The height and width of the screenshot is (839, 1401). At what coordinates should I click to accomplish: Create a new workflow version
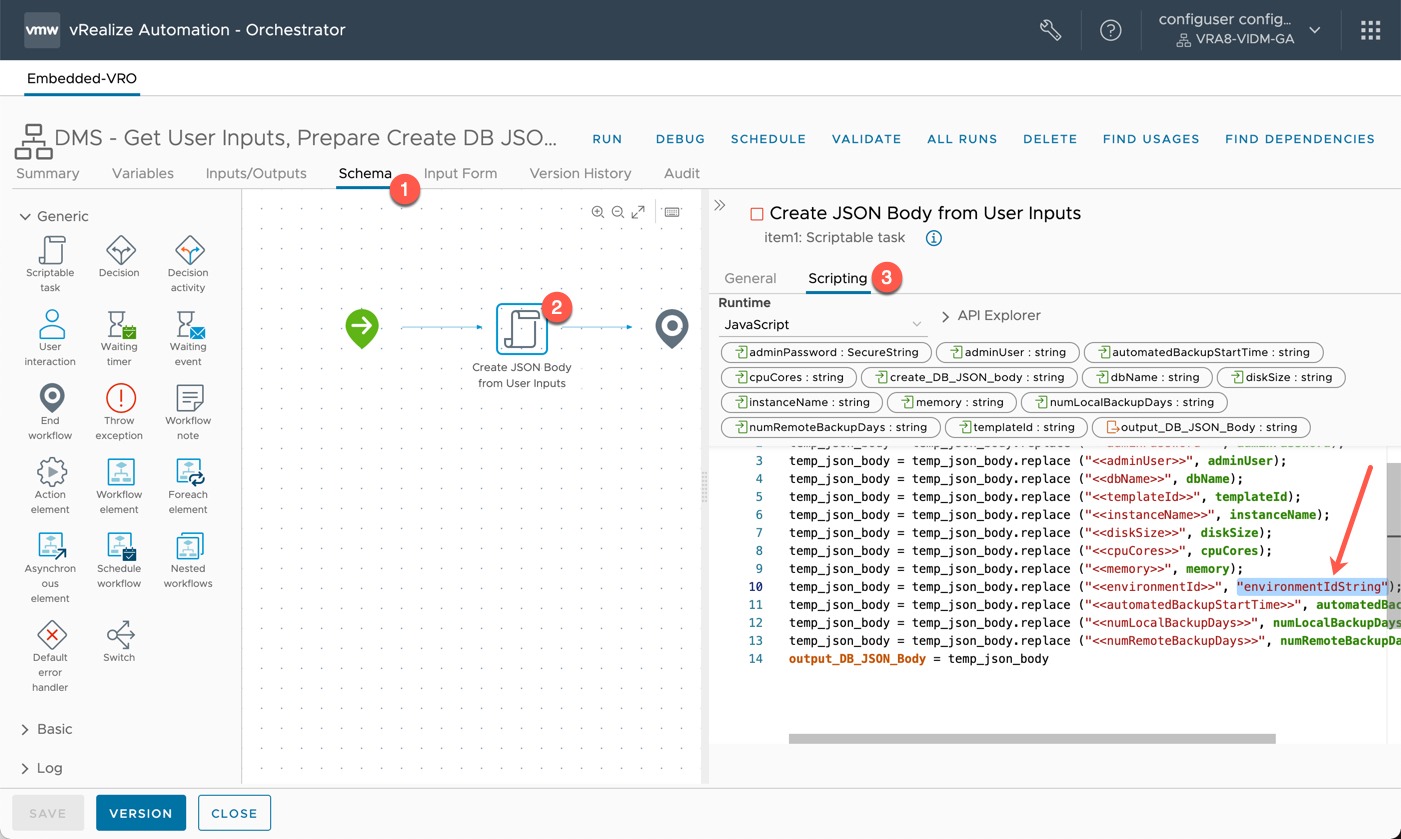pos(140,813)
